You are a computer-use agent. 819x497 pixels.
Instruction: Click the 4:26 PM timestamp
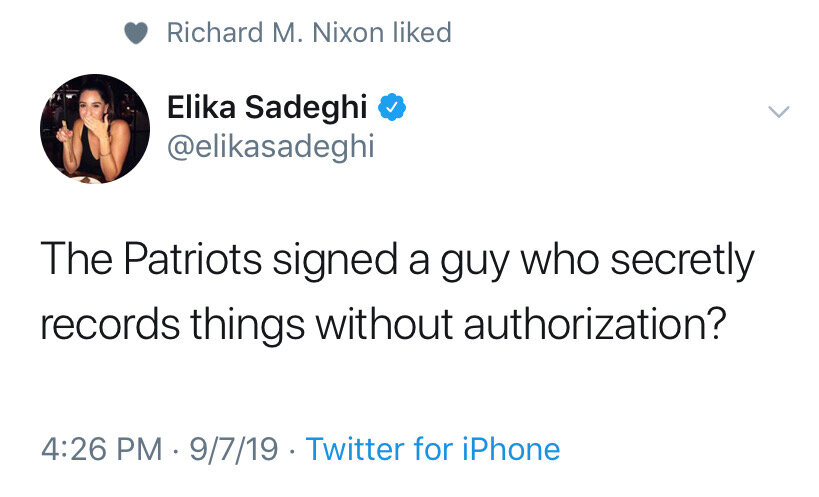coord(102,449)
